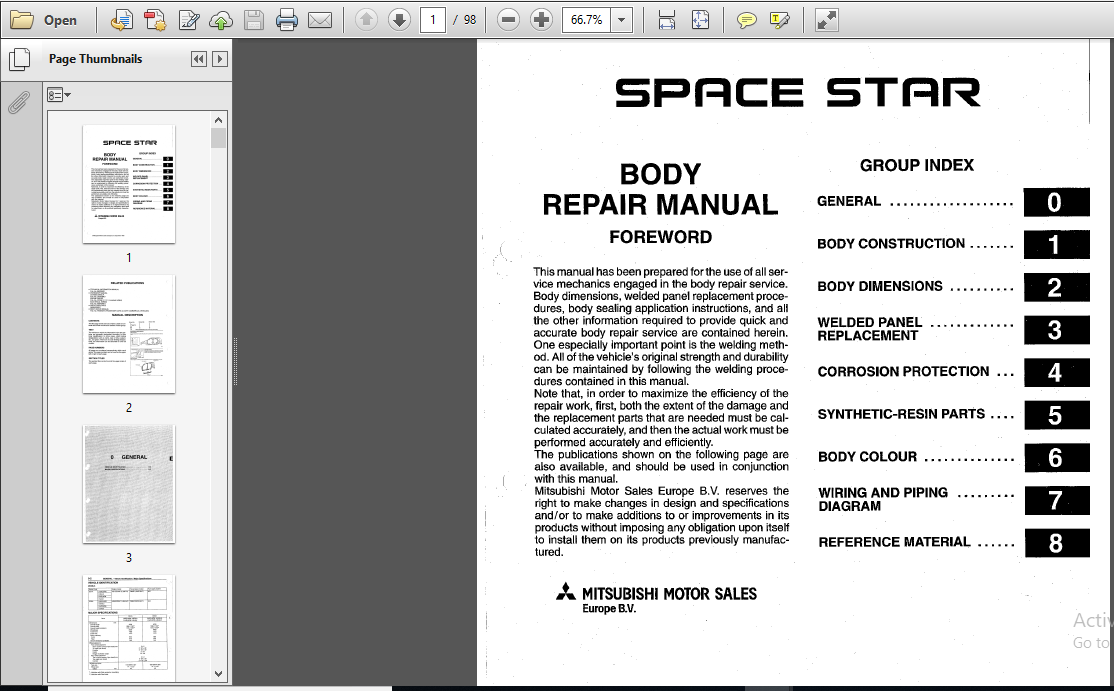Click the BODY DIMENSIONS index entry
The height and width of the screenshot is (691, 1114).
[x=880, y=286]
